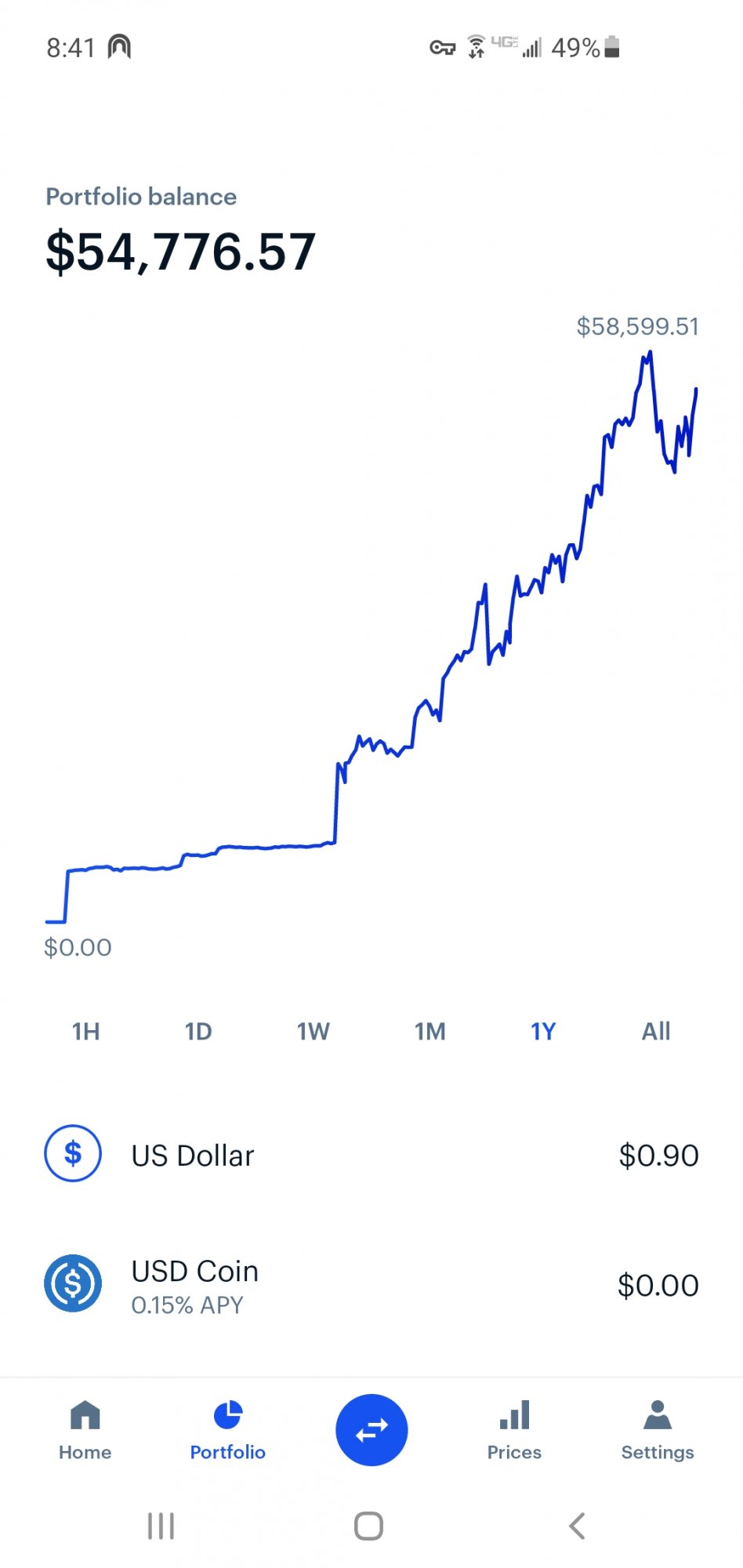Tap the portfolio chart peak point
Image resolution: width=743 pixels, height=1568 pixels.
[x=650, y=354]
